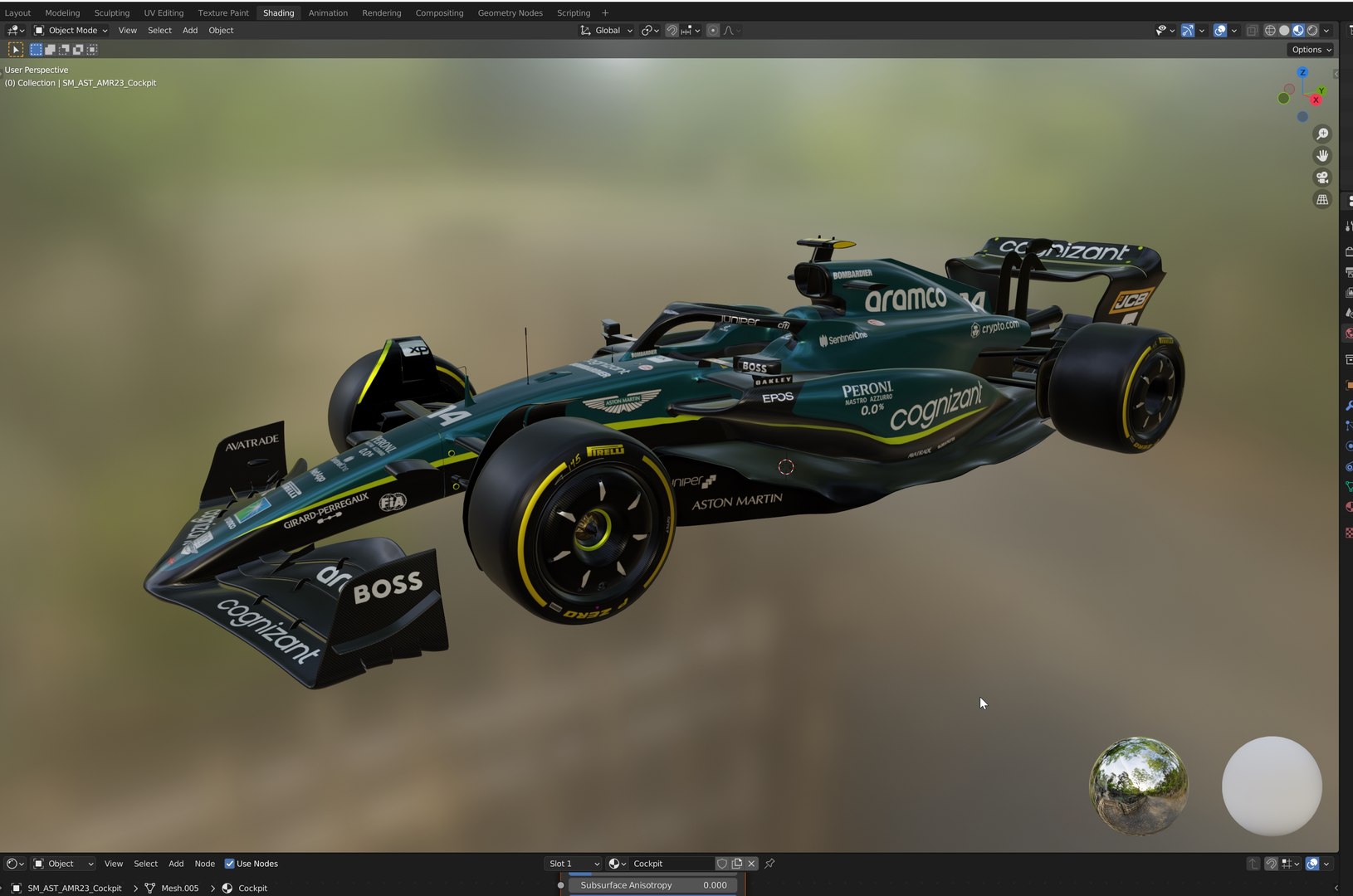Switch to Layout workspace tab

pyautogui.click(x=17, y=12)
